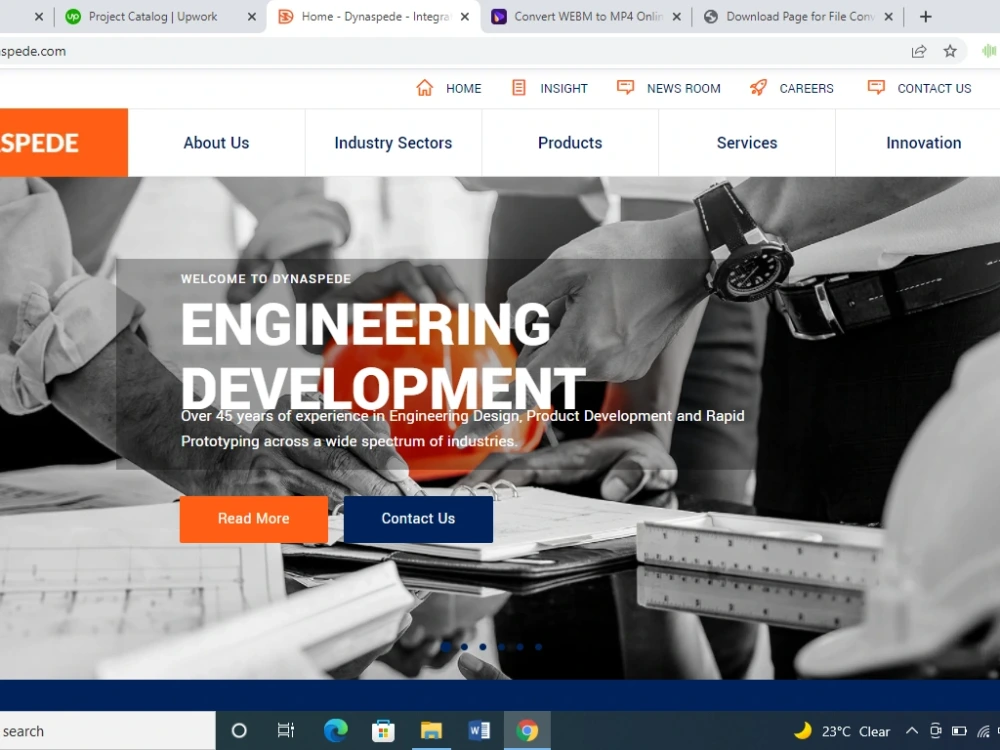Click the share page icon in address bar

pos(919,51)
